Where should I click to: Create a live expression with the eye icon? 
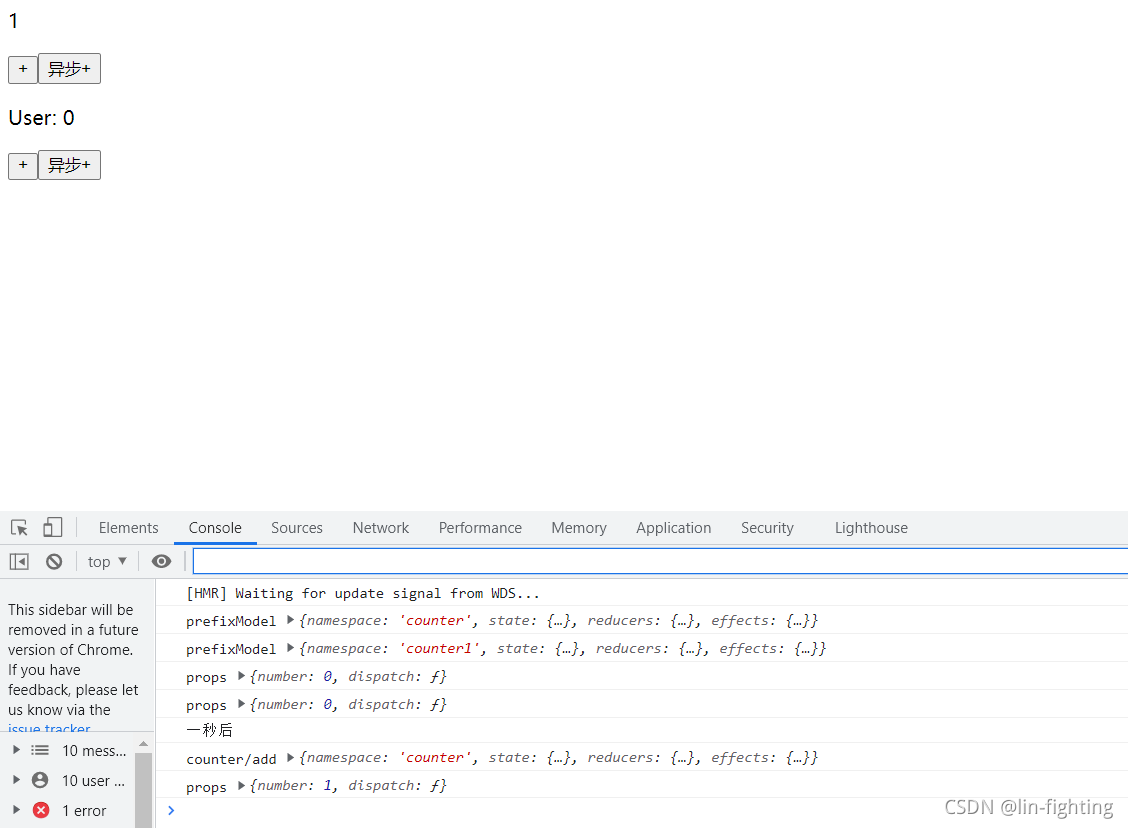[161, 561]
